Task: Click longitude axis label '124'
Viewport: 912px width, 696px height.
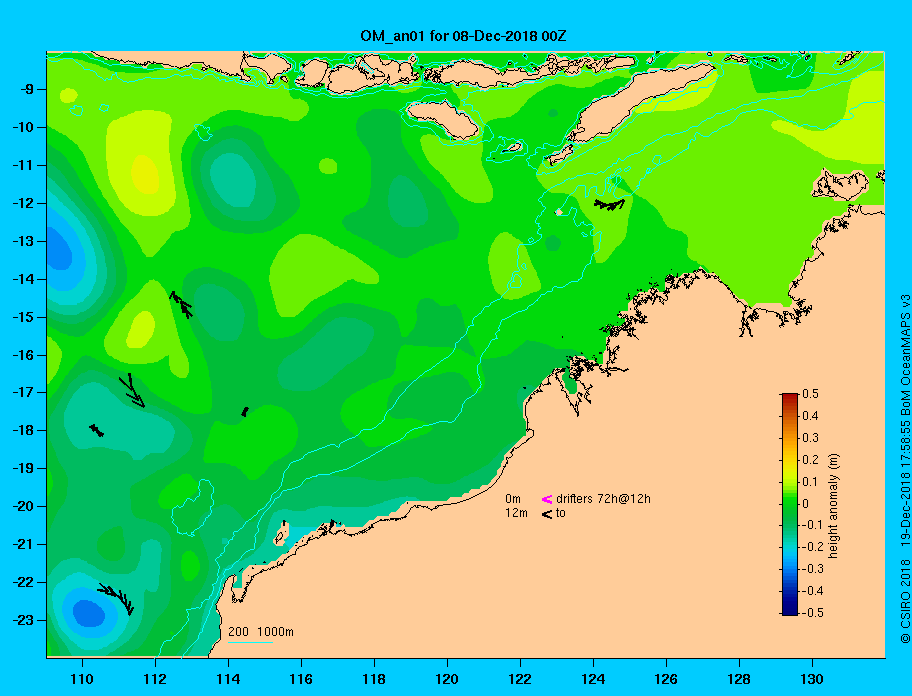Action: pos(593,679)
